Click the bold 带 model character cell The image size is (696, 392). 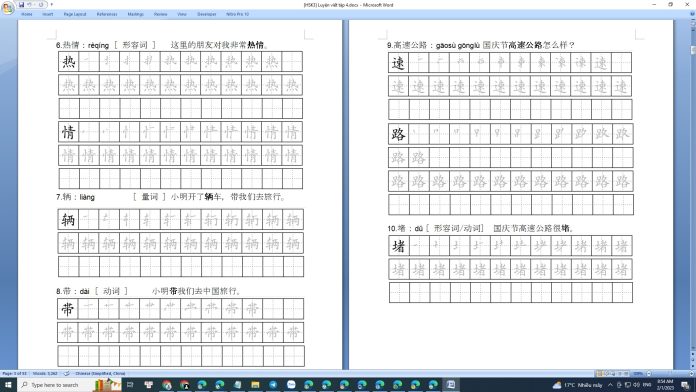[x=67, y=309]
